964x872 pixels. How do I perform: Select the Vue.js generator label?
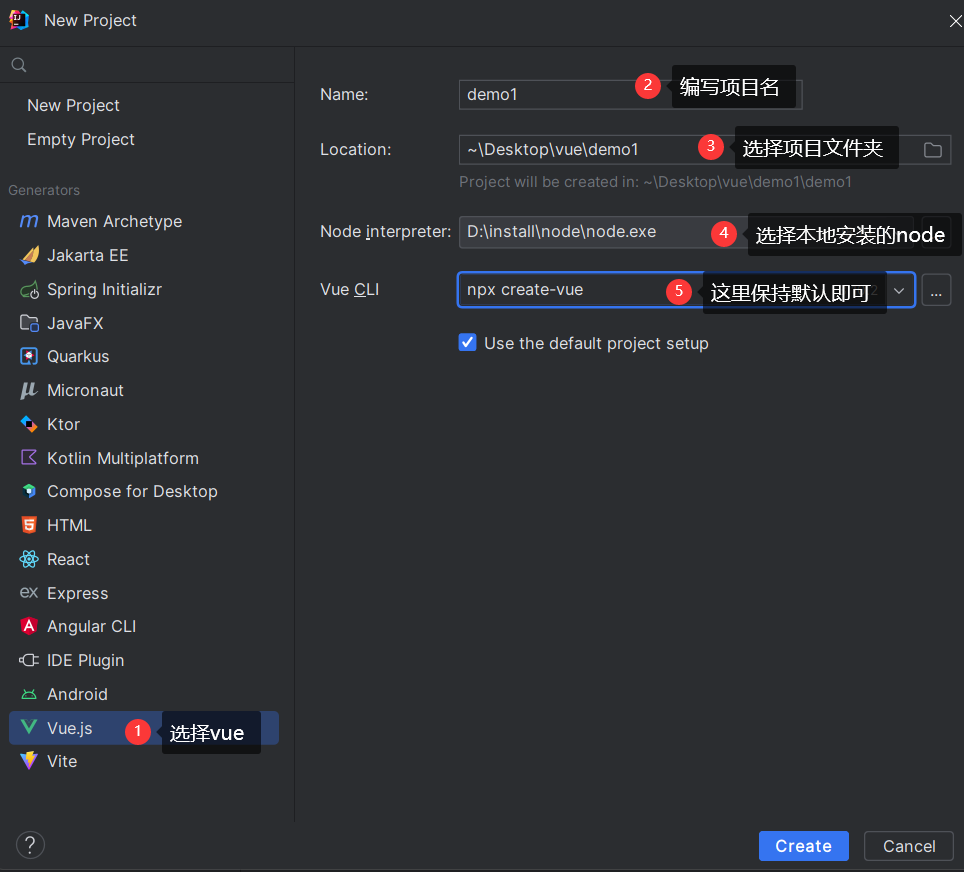(69, 728)
